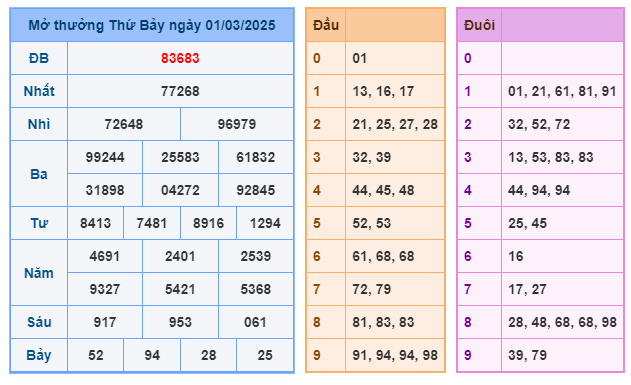Viewport: 631px width, 385px height.
Task: Select Đầu values 32, 39
Action: coord(371,157)
